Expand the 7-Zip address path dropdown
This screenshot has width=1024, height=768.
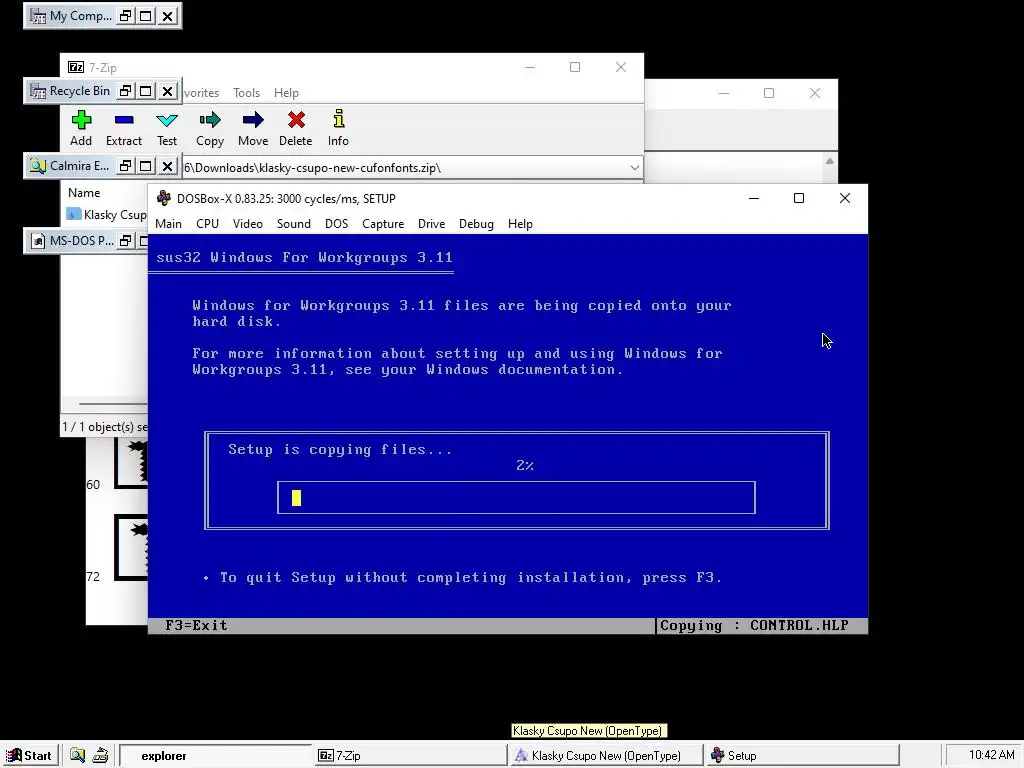(634, 168)
